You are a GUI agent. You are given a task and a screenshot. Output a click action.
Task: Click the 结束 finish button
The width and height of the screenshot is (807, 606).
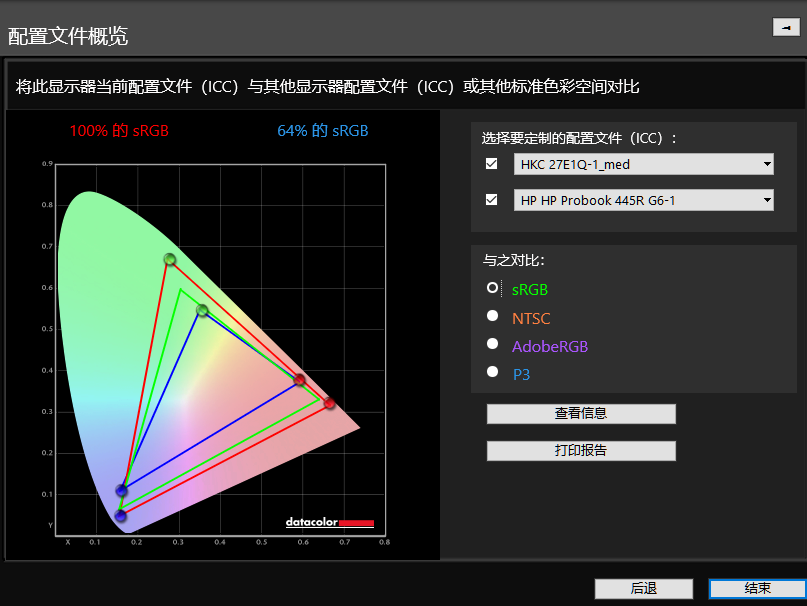(758, 588)
